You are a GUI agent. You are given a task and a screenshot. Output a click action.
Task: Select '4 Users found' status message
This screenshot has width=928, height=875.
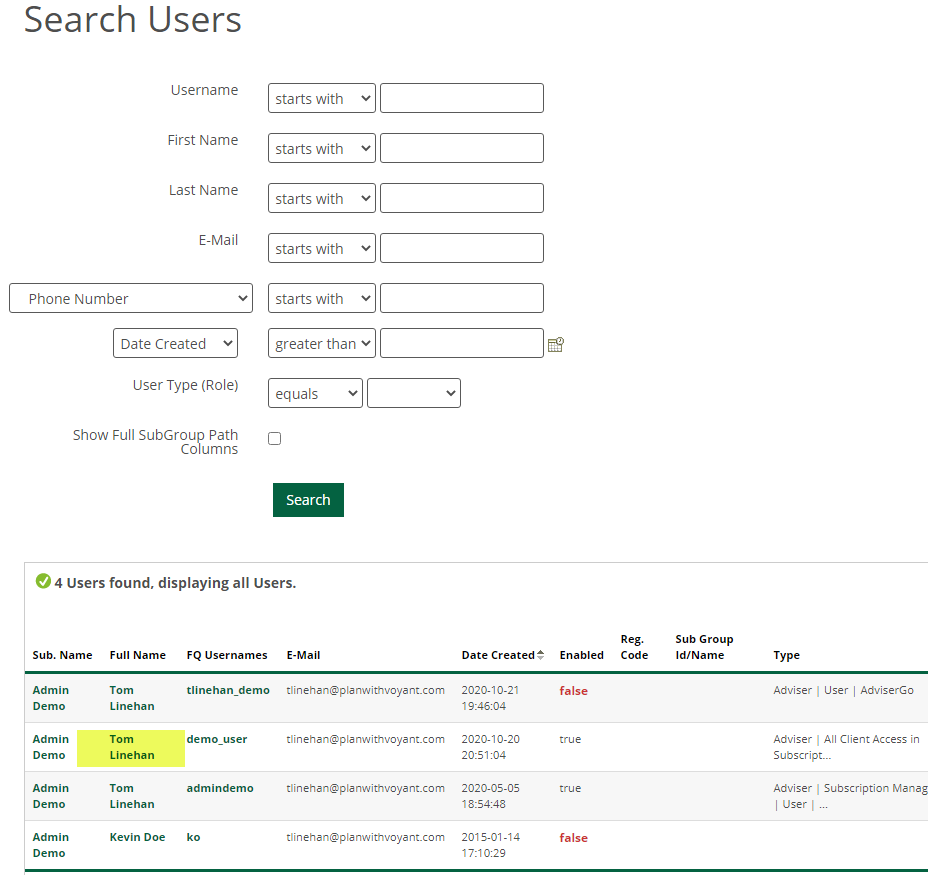pyautogui.click(x=175, y=583)
